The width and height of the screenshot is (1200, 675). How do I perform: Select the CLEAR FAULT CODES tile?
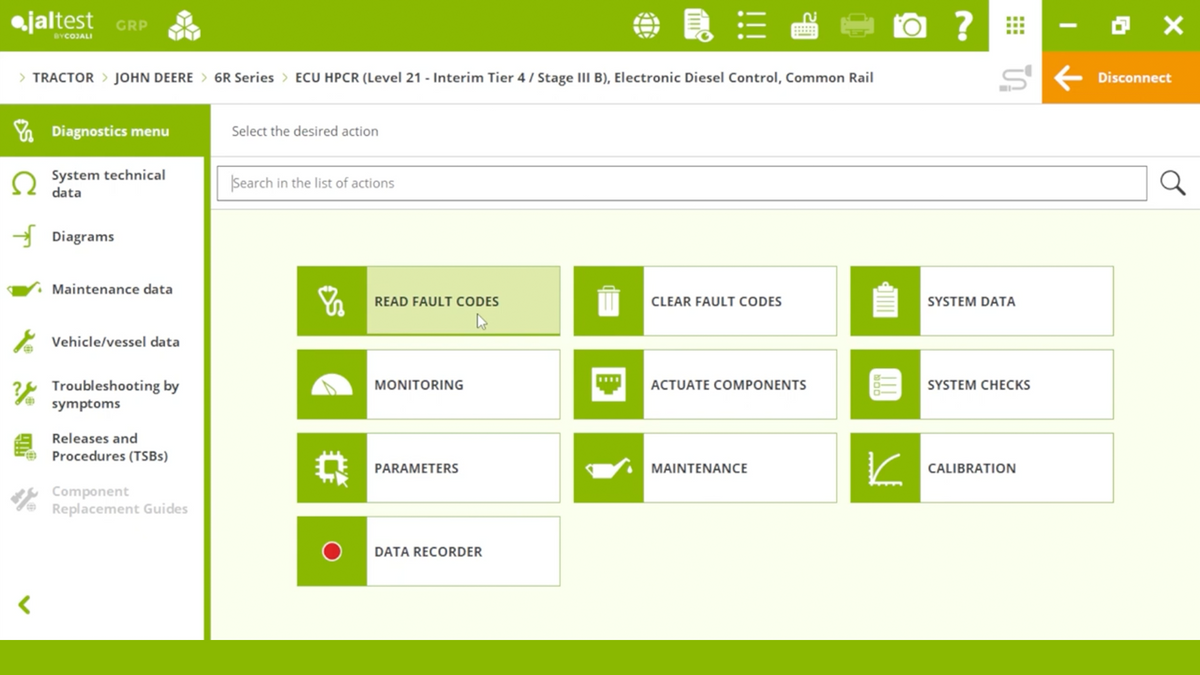coord(705,301)
